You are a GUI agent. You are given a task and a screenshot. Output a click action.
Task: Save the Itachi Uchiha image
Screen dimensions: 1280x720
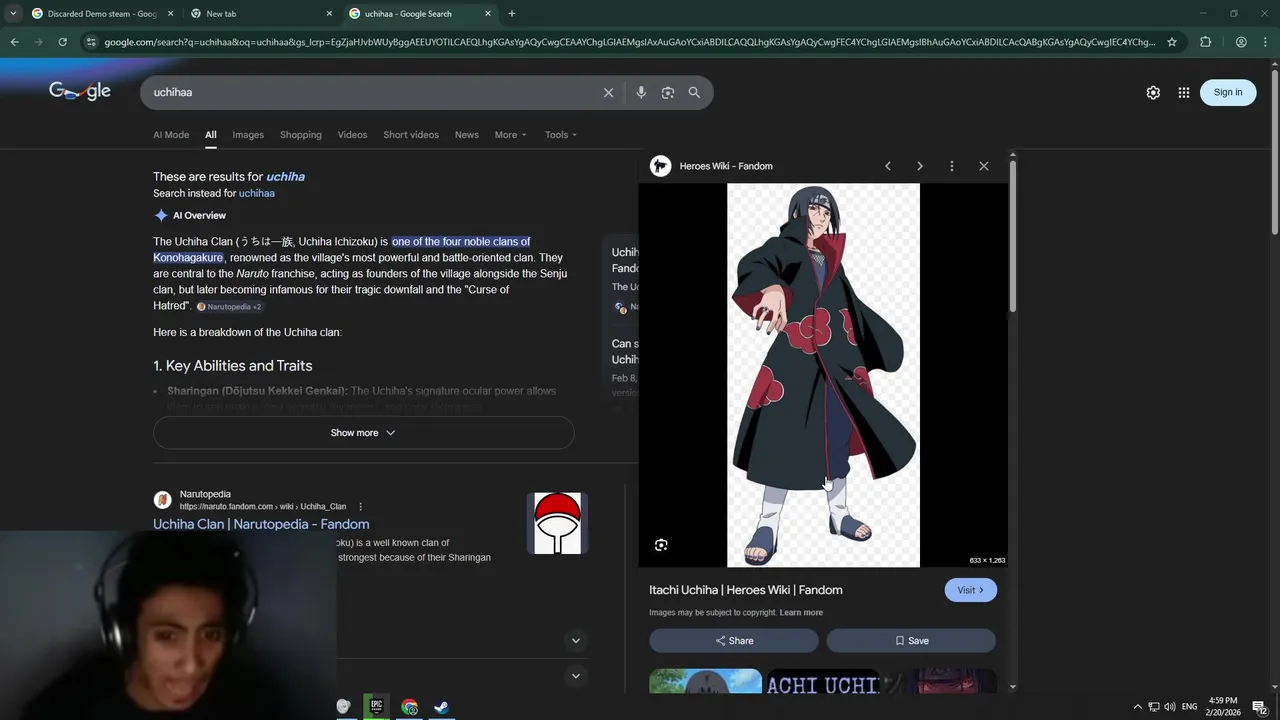pos(911,641)
